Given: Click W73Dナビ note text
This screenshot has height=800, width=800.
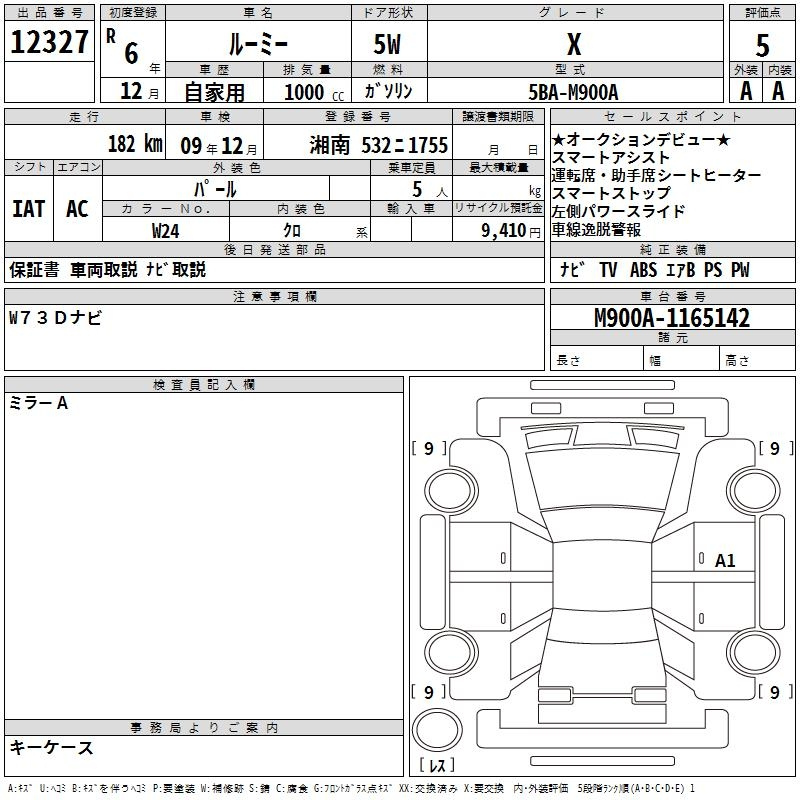Looking at the screenshot, I should click(x=56, y=318).
